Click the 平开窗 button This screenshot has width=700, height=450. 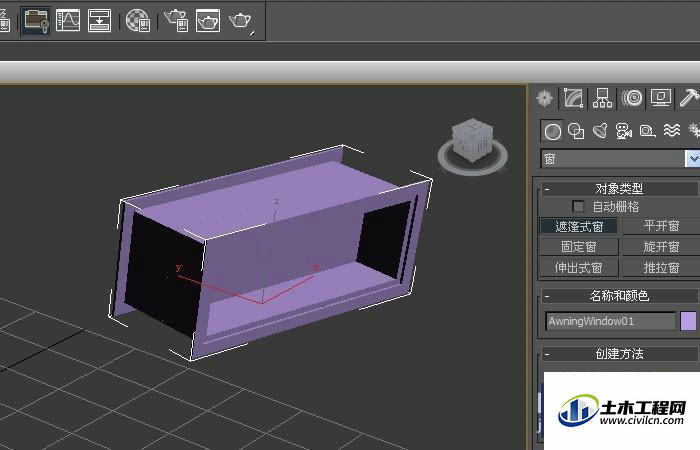(661, 226)
